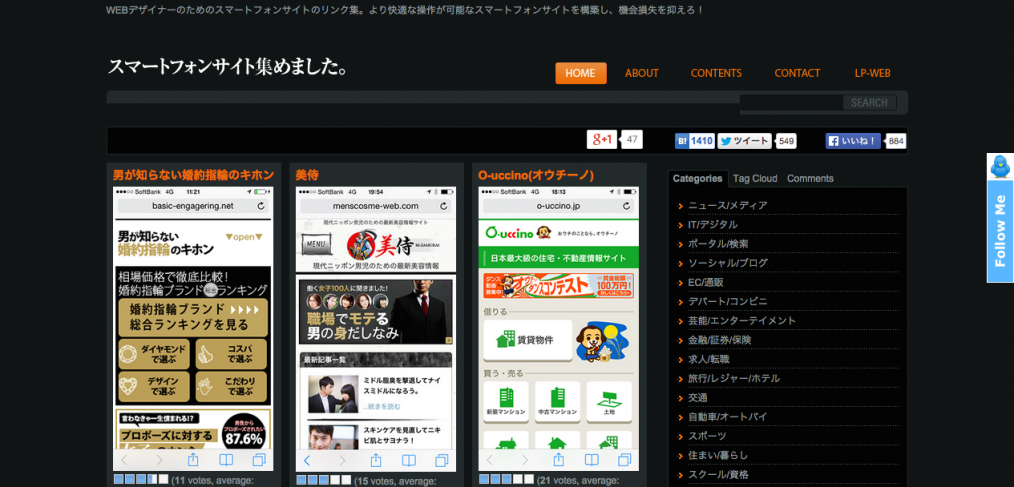Click the Facebook いいね！ button

(853, 141)
